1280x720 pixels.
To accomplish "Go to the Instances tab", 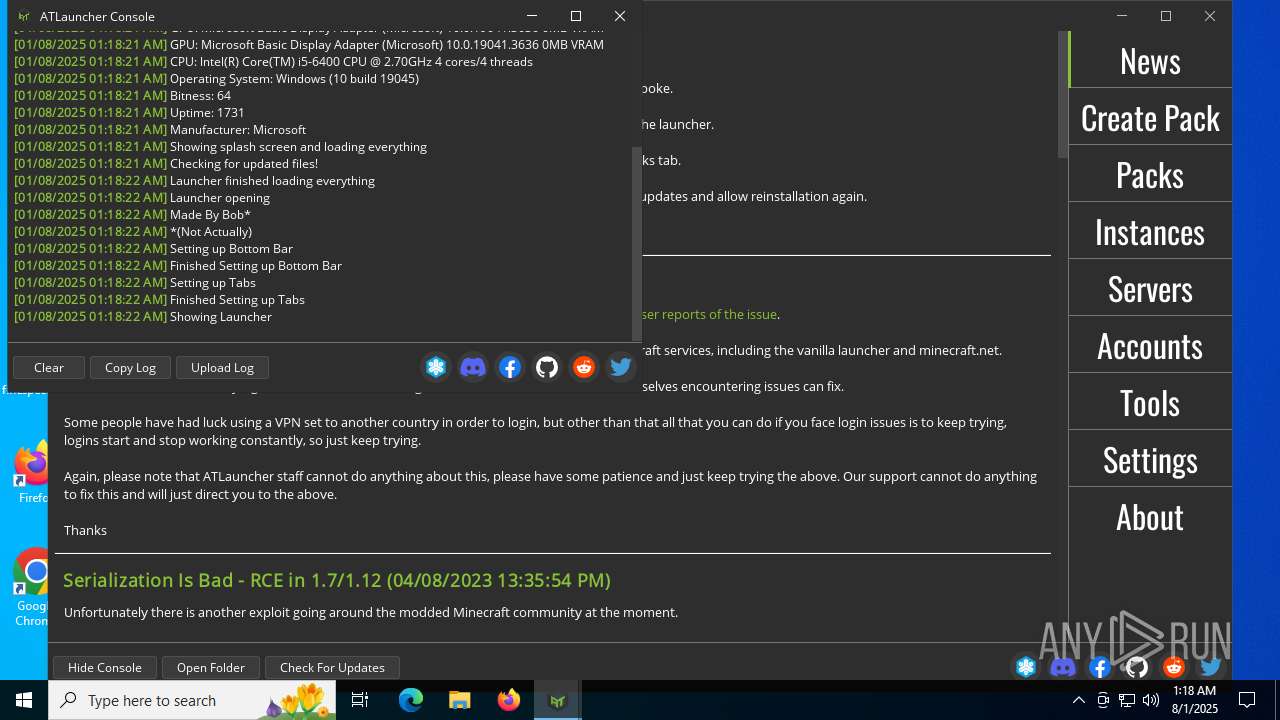I will click(1150, 231).
